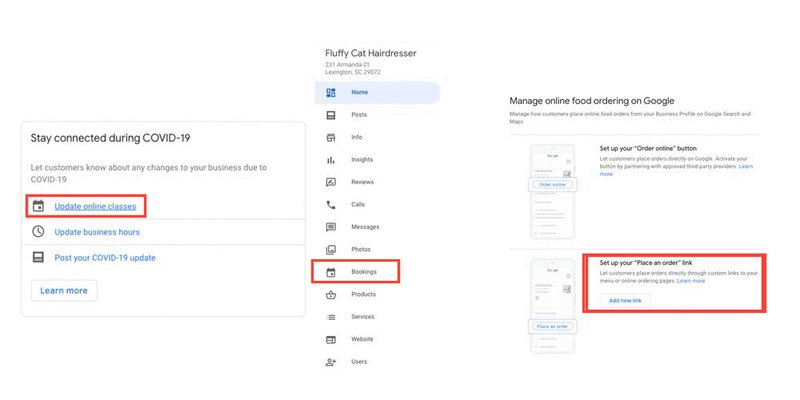This screenshot has height=400, width=800.
Task: Open Bookings from the sidebar
Action: click(364, 272)
